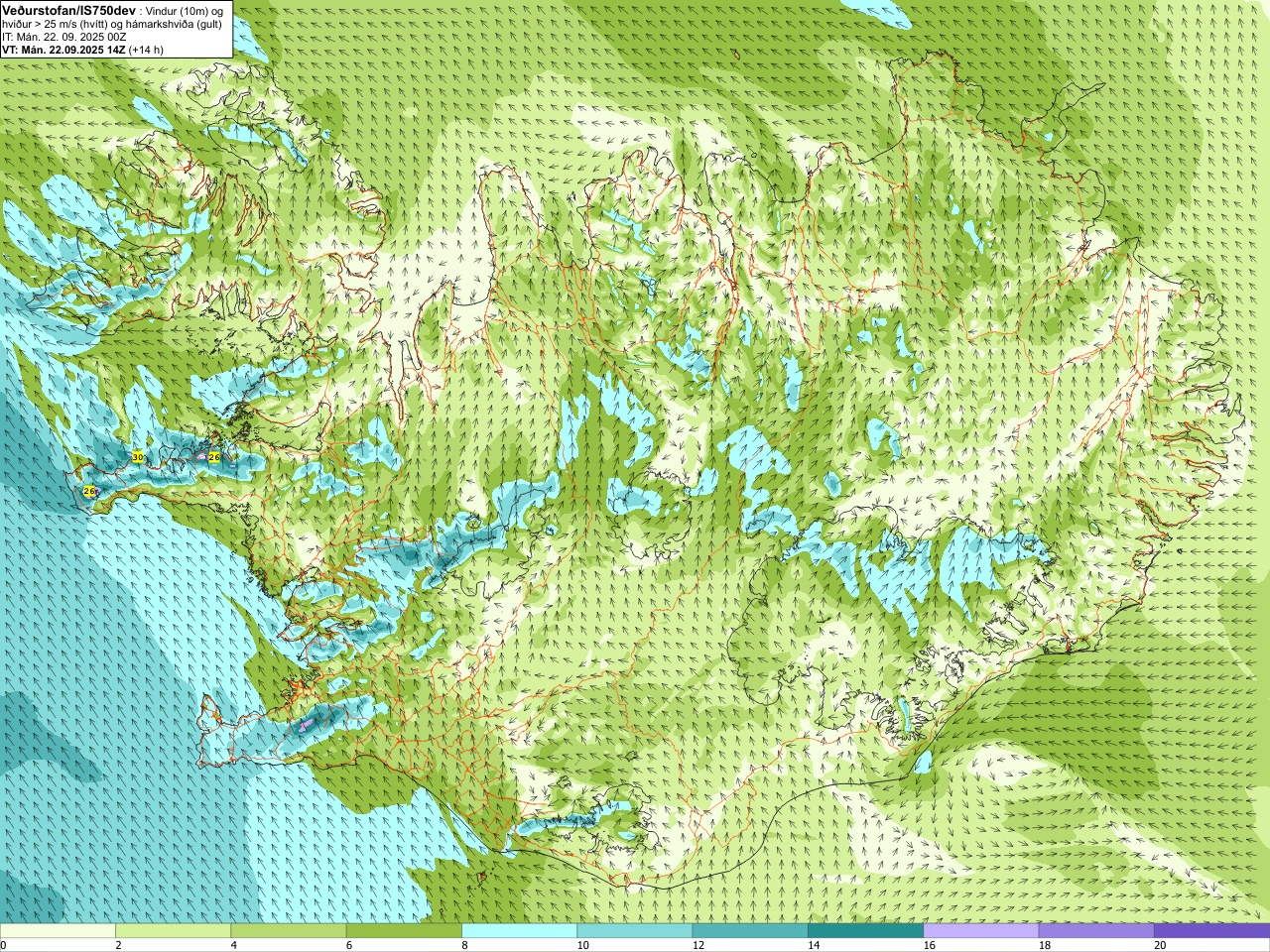Click the yellow gust marker labeled 30
1270x952 pixels.
click(x=138, y=456)
